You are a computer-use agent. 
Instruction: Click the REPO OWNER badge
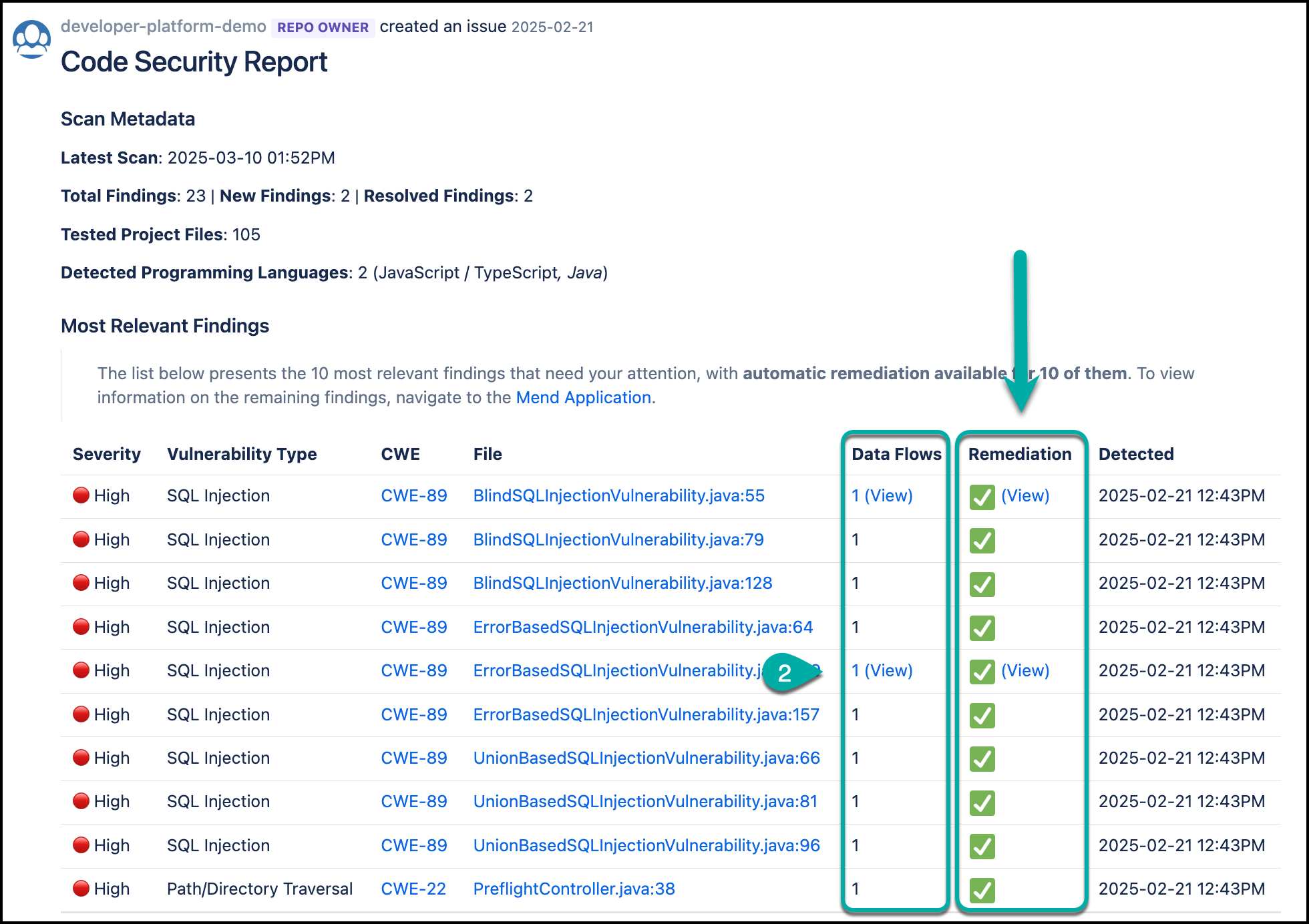[x=323, y=27]
